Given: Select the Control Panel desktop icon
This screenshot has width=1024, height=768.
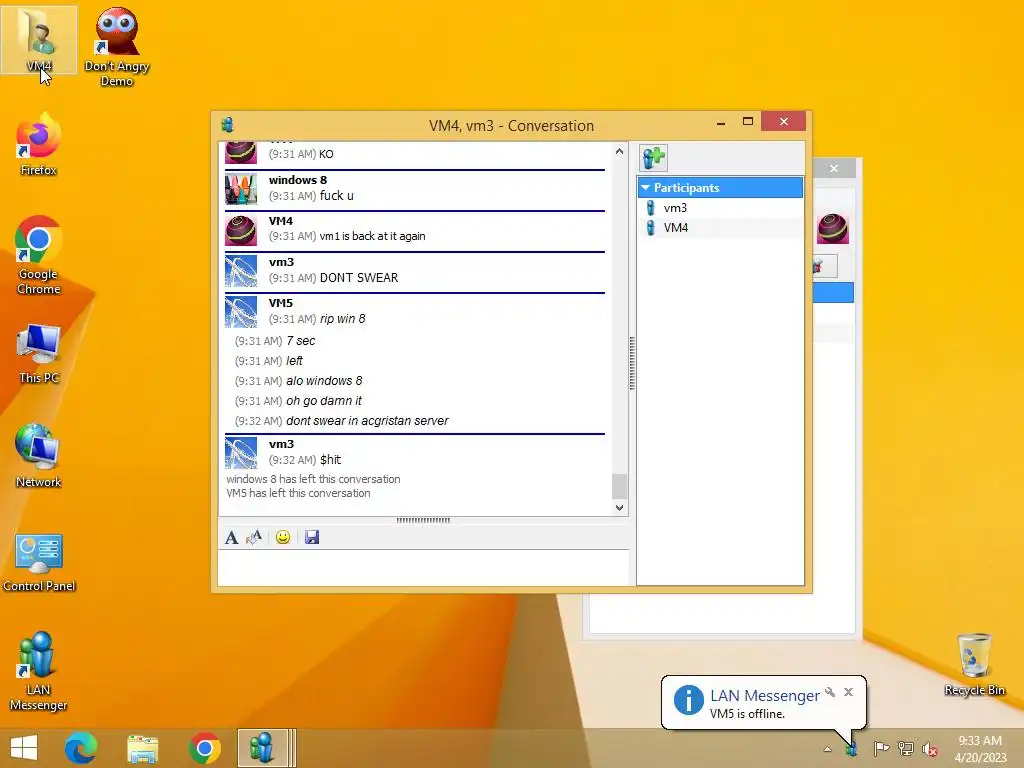Looking at the screenshot, I should (x=39, y=562).
